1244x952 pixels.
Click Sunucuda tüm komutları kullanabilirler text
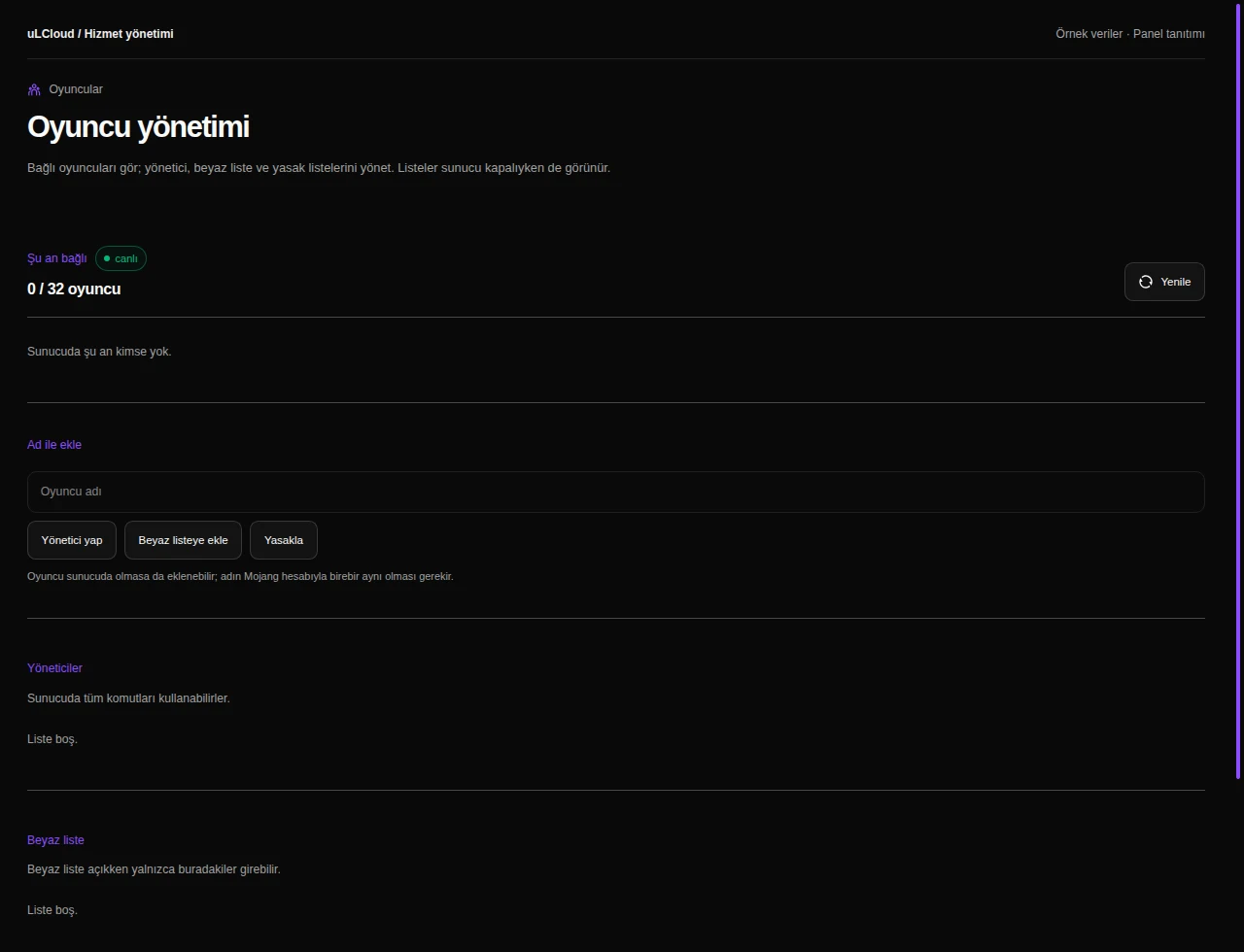click(128, 698)
